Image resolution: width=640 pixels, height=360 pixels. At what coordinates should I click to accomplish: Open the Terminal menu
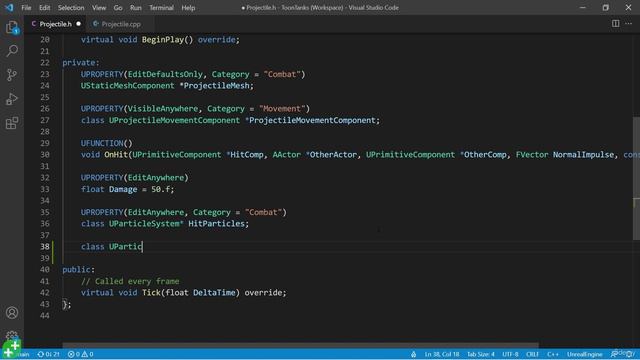(x=161, y=8)
